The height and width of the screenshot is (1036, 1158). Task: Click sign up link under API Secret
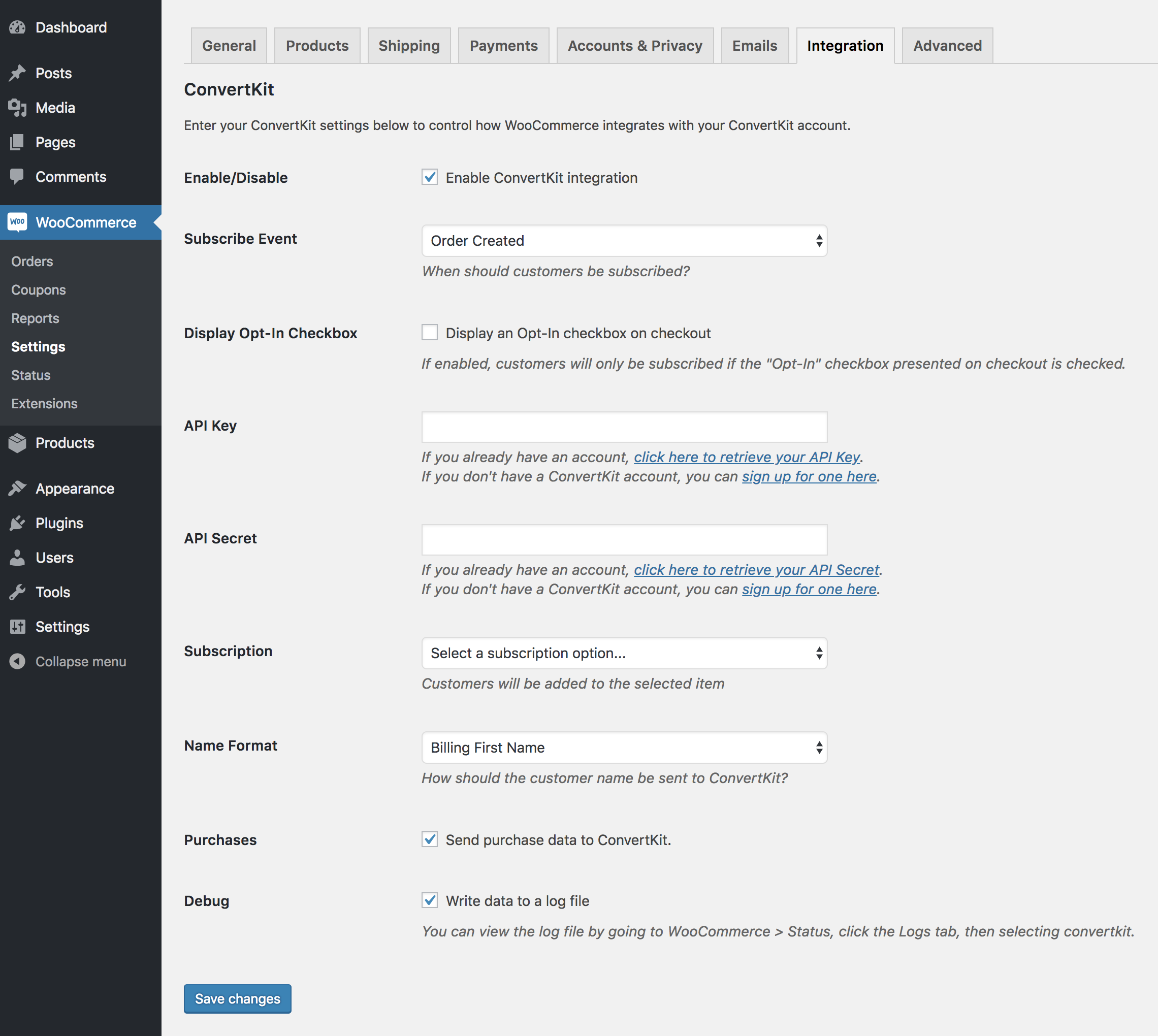(x=809, y=589)
